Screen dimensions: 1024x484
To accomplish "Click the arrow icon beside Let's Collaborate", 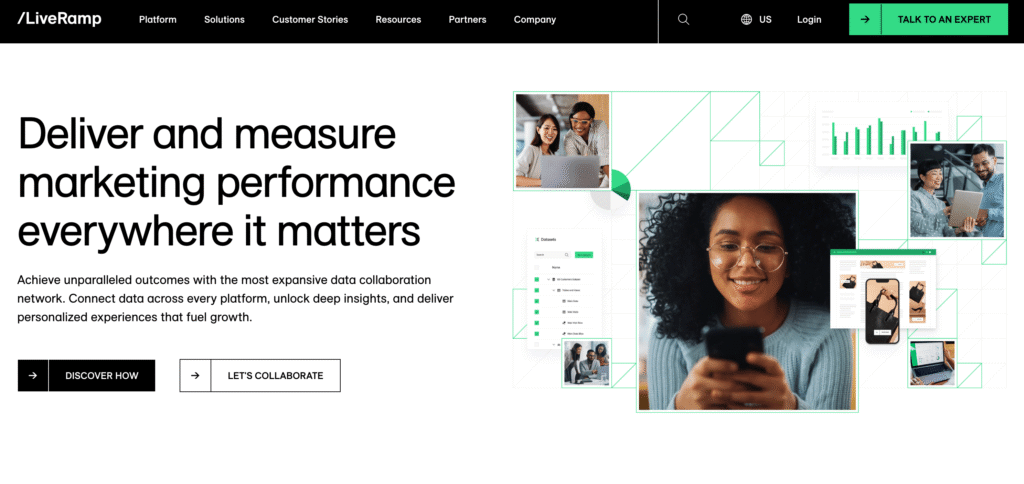I will click(195, 376).
